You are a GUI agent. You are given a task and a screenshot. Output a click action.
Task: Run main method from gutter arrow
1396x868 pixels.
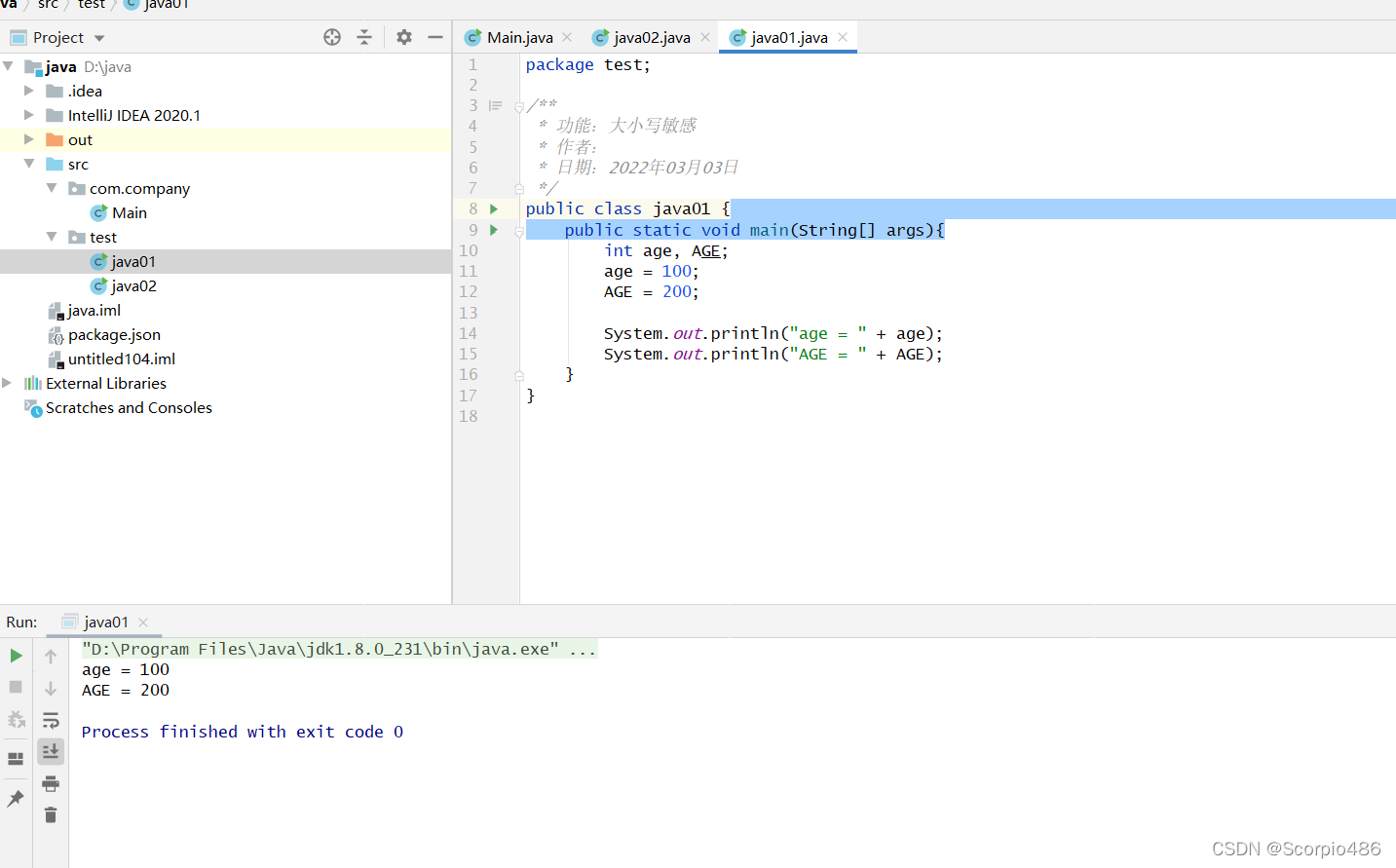coord(494,230)
